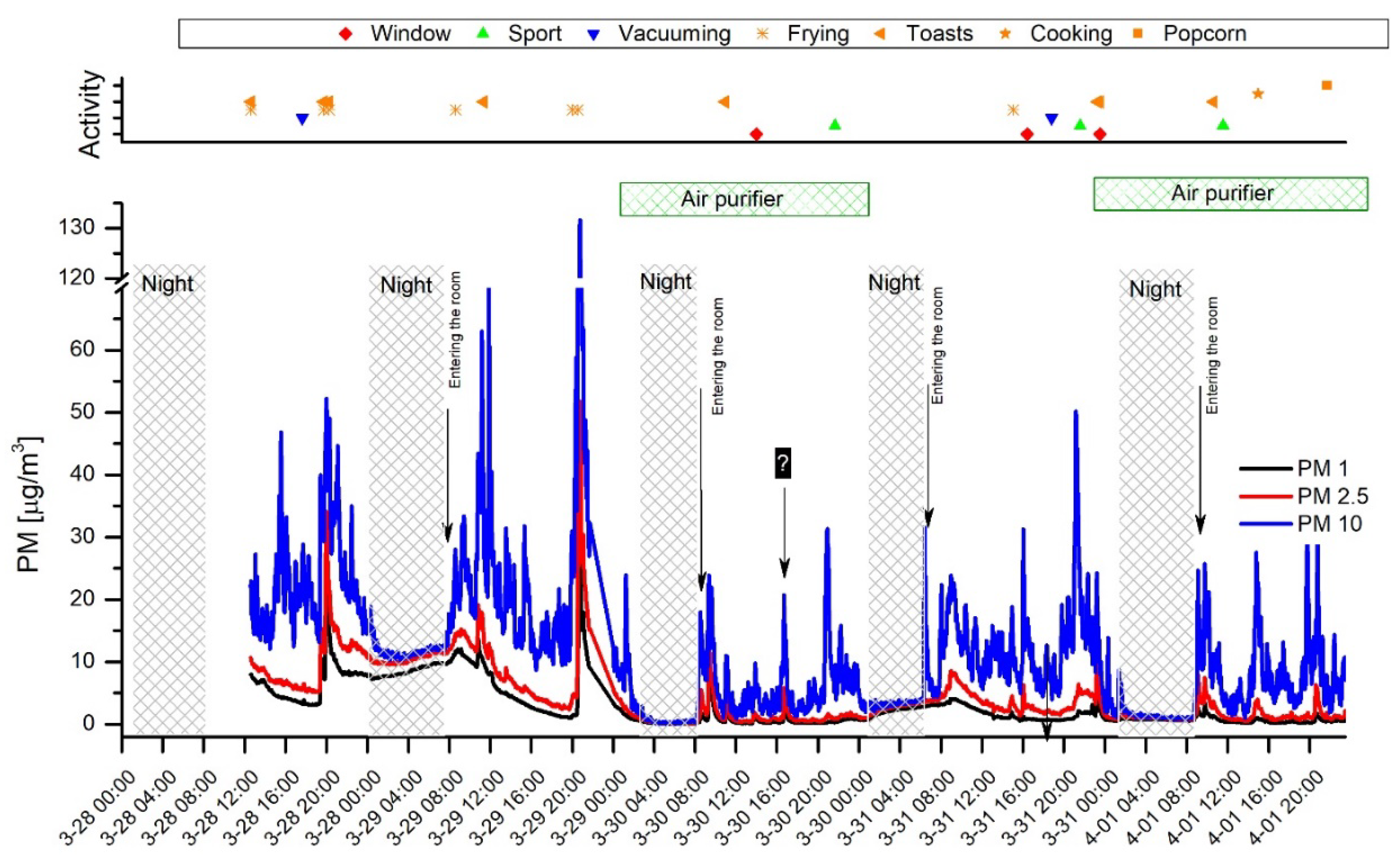Click the Cooking star marker in Activity plot
The width and height of the screenshot is (1400, 861).
click(1258, 94)
